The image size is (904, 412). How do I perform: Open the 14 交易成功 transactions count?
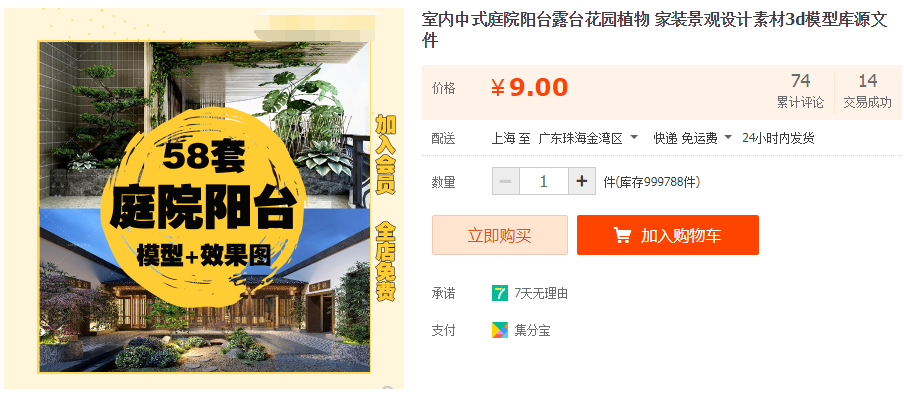[867, 91]
